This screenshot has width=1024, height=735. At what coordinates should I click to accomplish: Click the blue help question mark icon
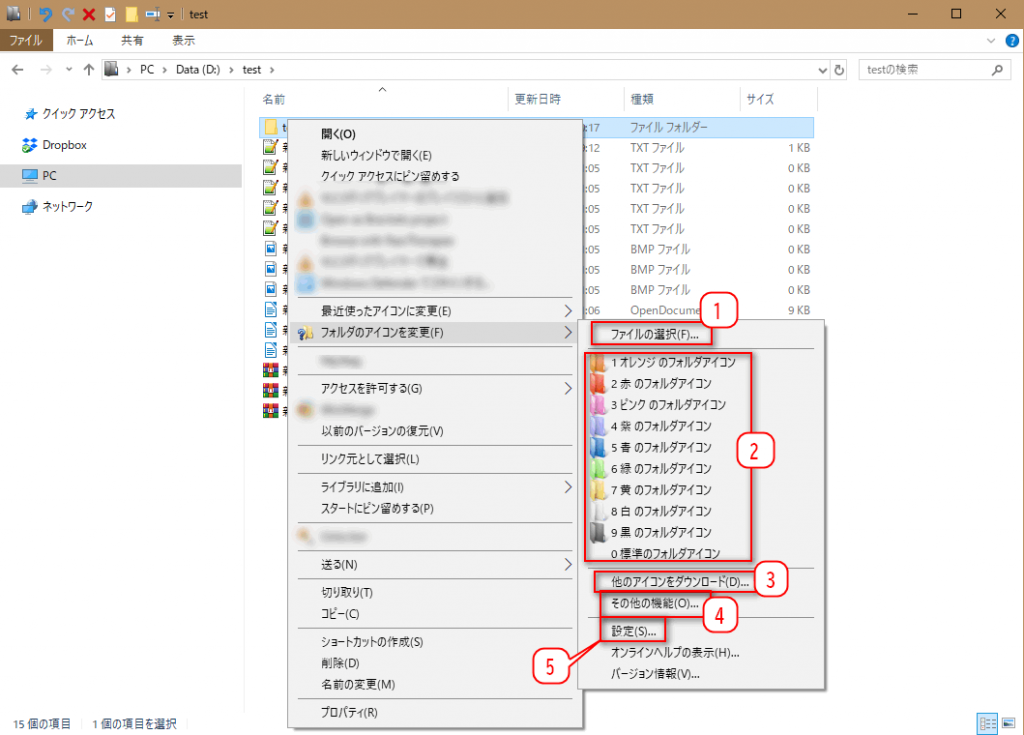[1012, 41]
